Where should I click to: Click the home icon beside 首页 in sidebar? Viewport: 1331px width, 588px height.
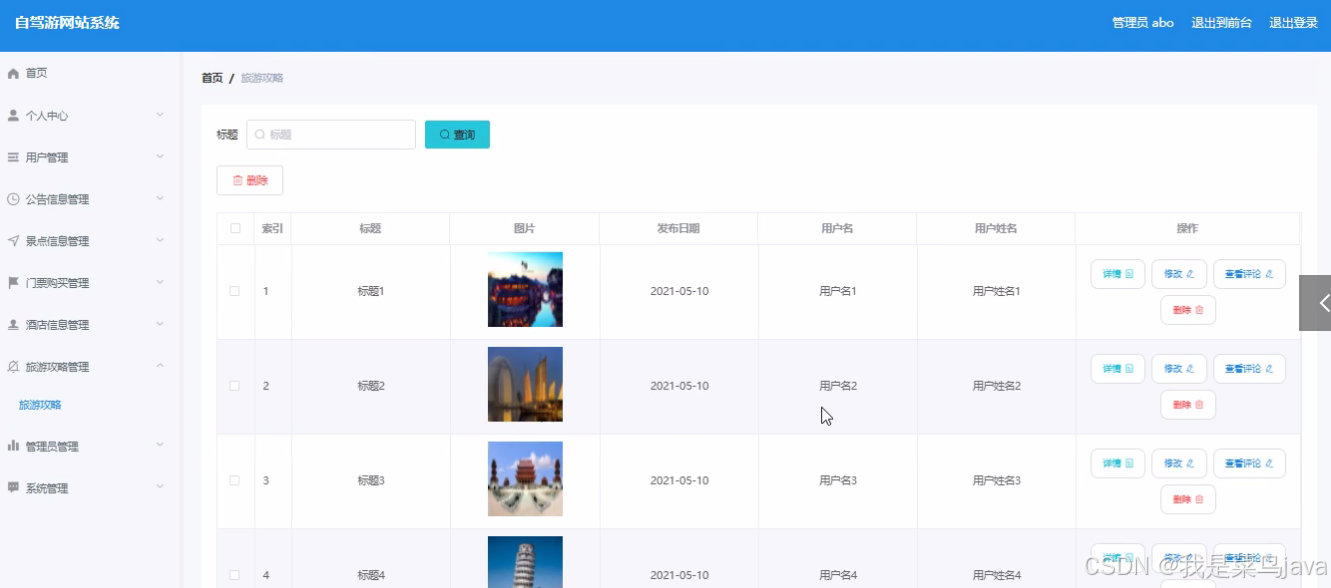(14, 74)
